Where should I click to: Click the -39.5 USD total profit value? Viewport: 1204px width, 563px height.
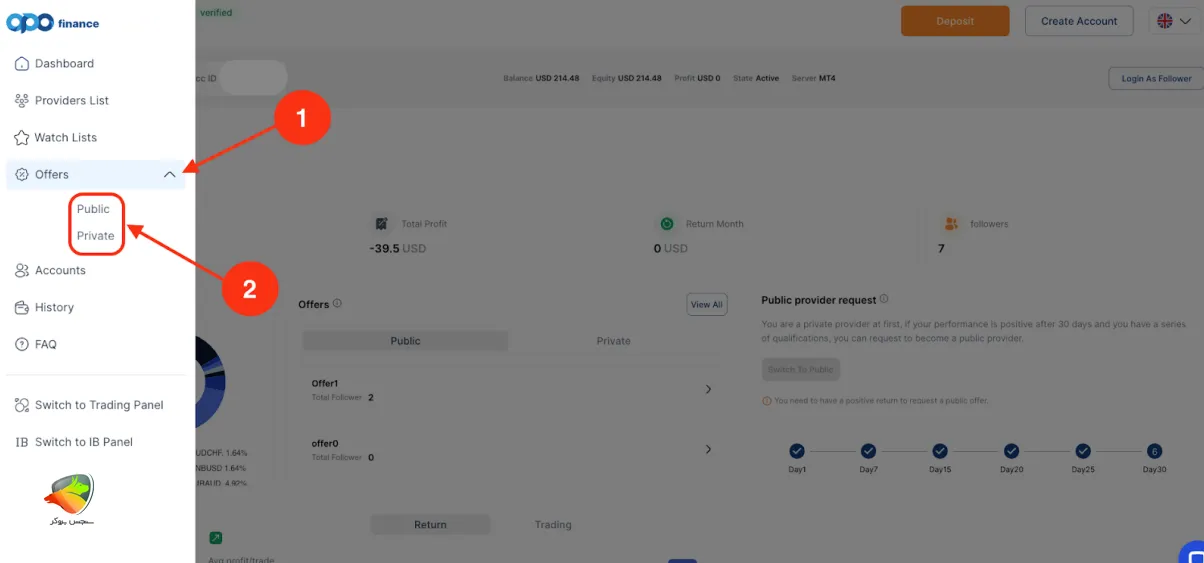pos(398,248)
